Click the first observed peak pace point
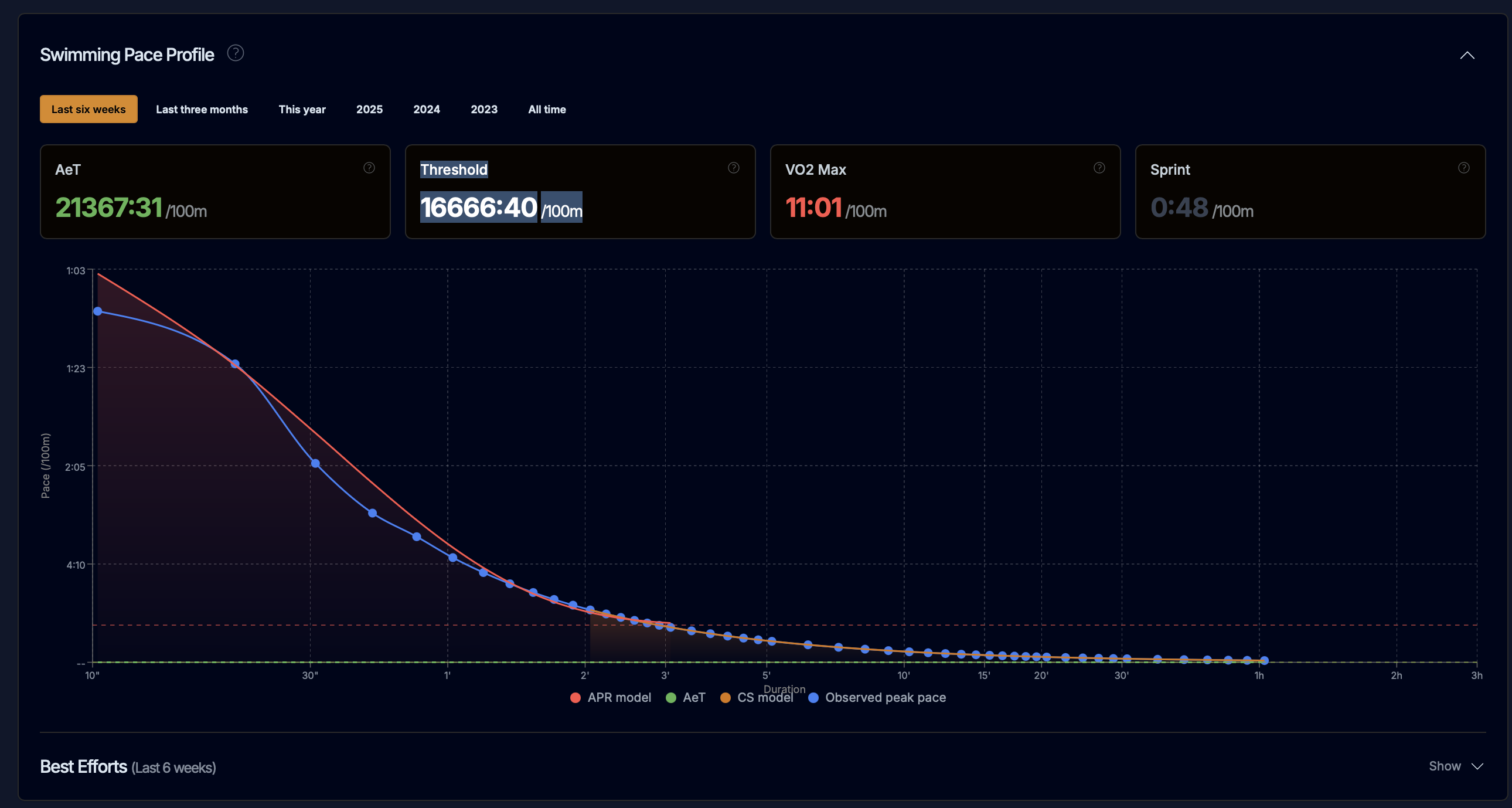The height and width of the screenshot is (808, 1512). [98, 311]
